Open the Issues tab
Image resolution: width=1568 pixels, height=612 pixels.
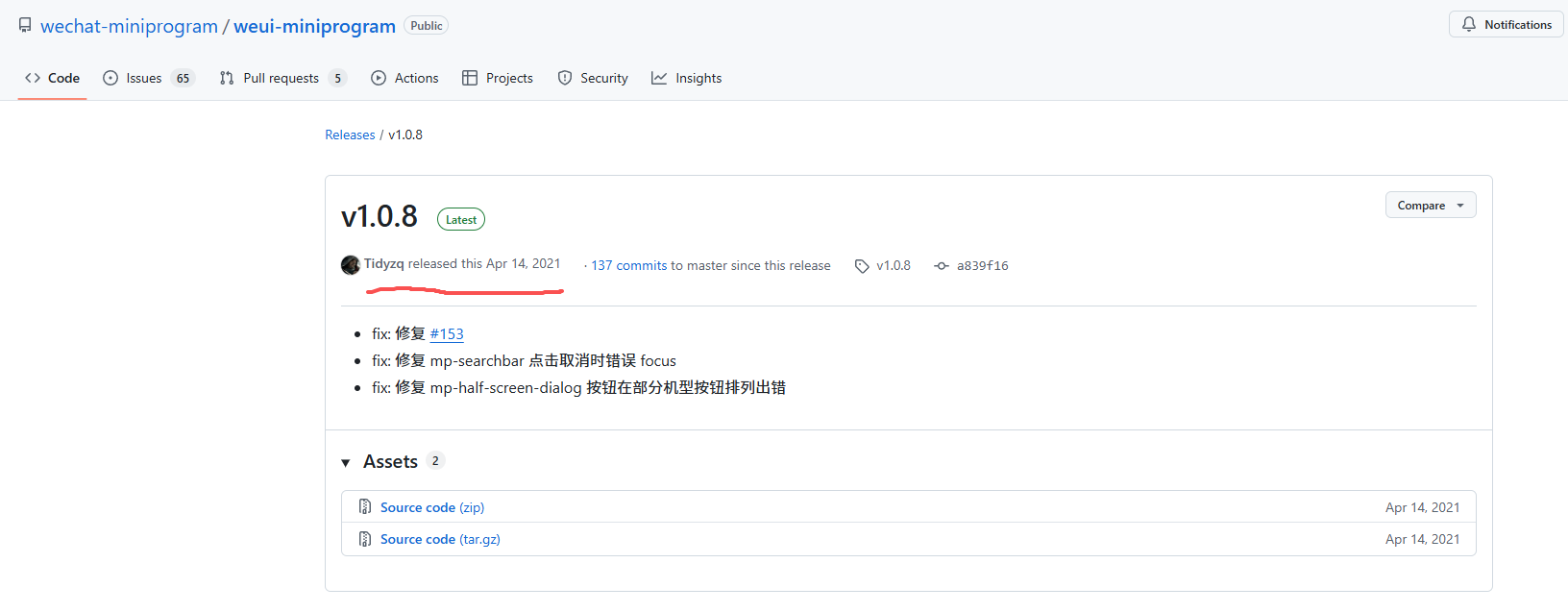click(148, 78)
